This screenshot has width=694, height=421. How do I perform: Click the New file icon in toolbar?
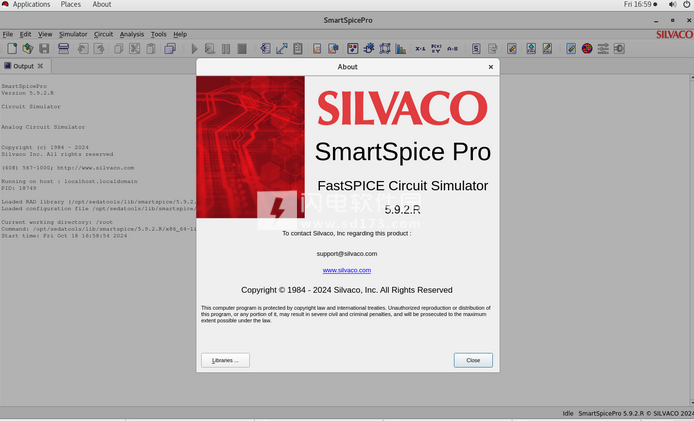coord(12,49)
